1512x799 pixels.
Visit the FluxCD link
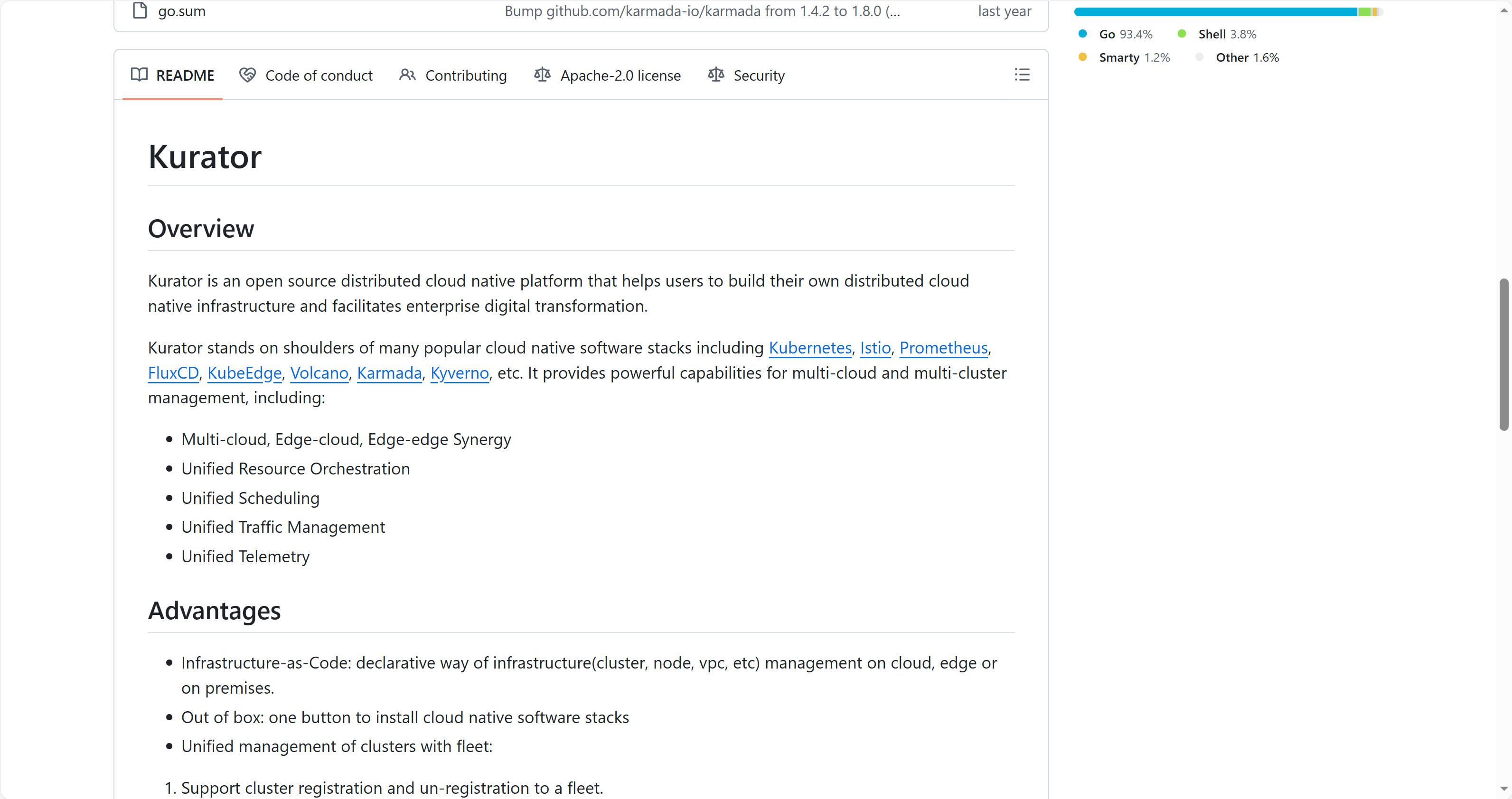click(x=173, y=373)
